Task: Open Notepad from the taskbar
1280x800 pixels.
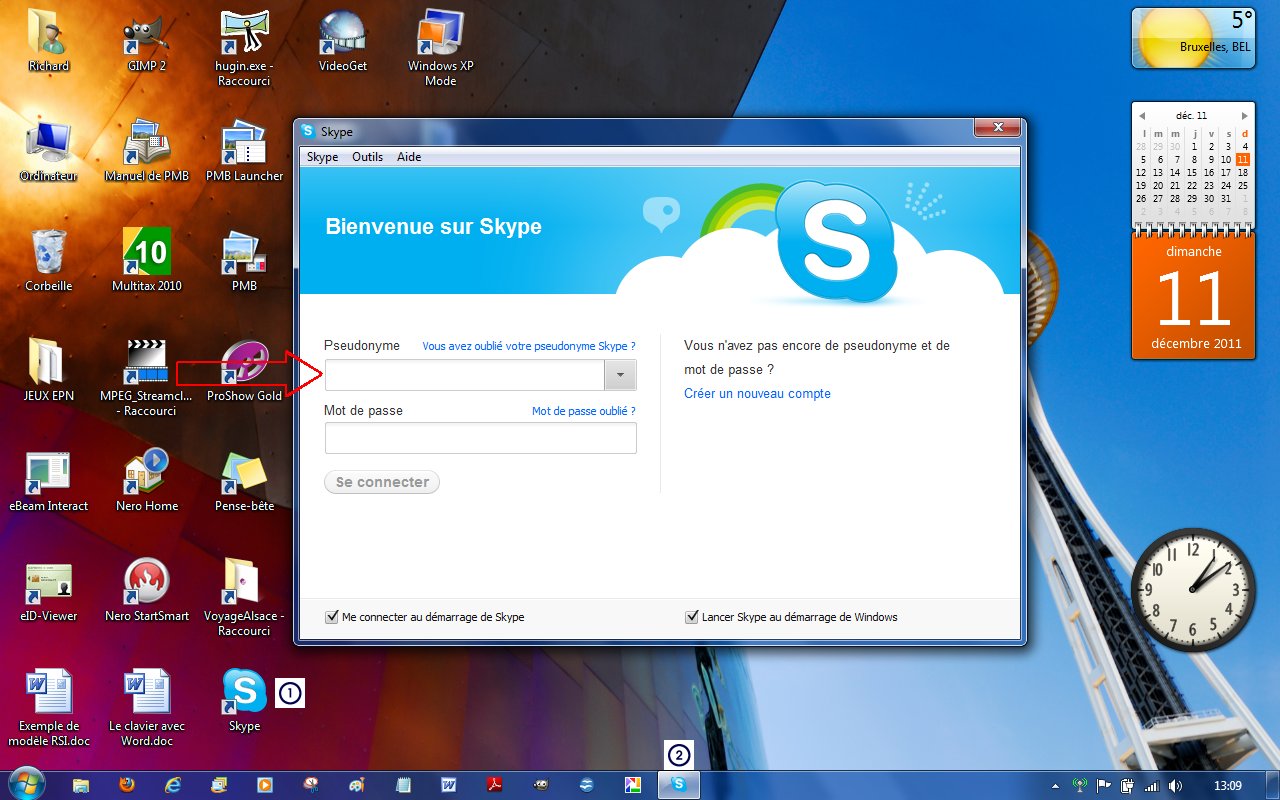Action: pyautogui.click(x=403, y=785)
